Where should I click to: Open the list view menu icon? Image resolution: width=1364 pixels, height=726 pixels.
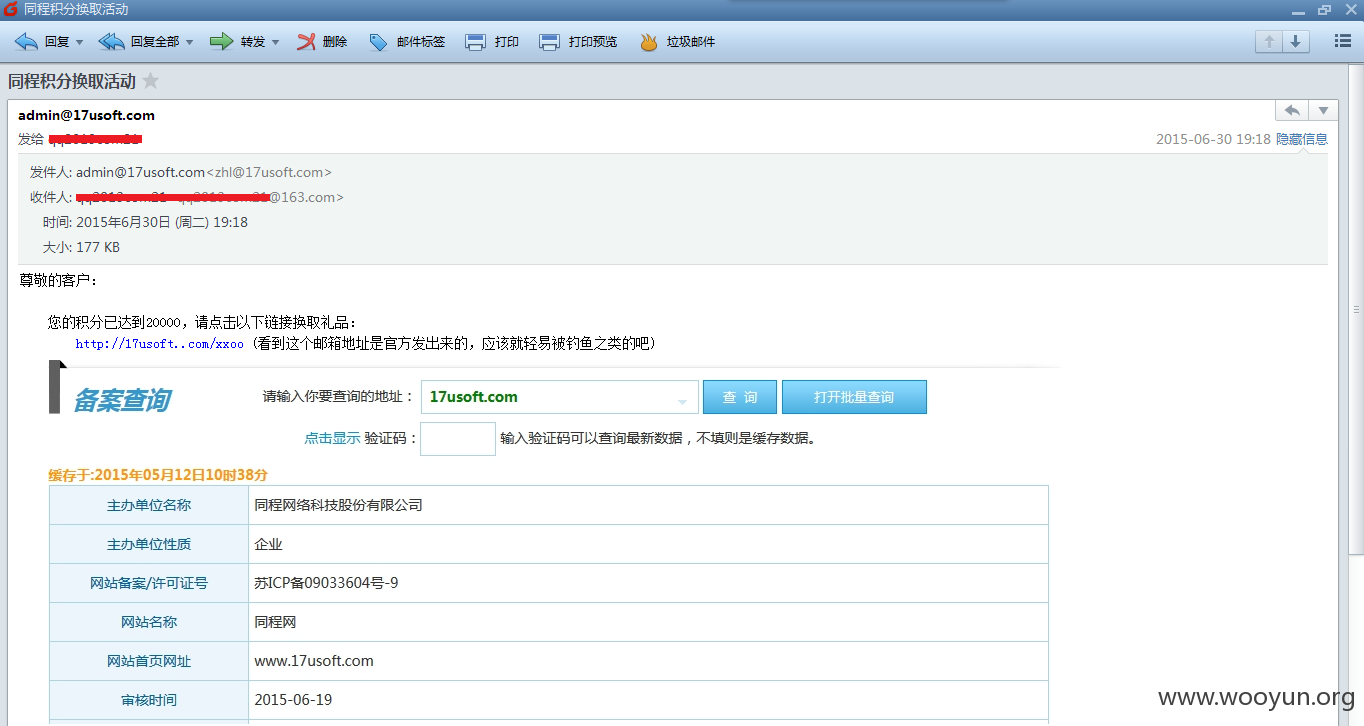1343,41
